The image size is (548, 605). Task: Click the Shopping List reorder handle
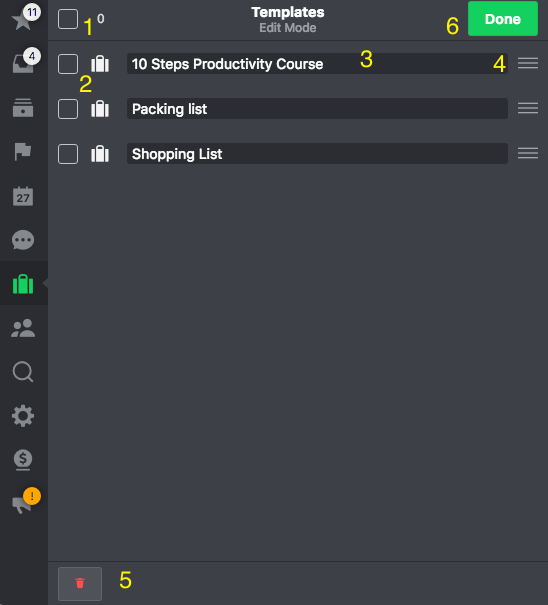(x=528, y=153)
